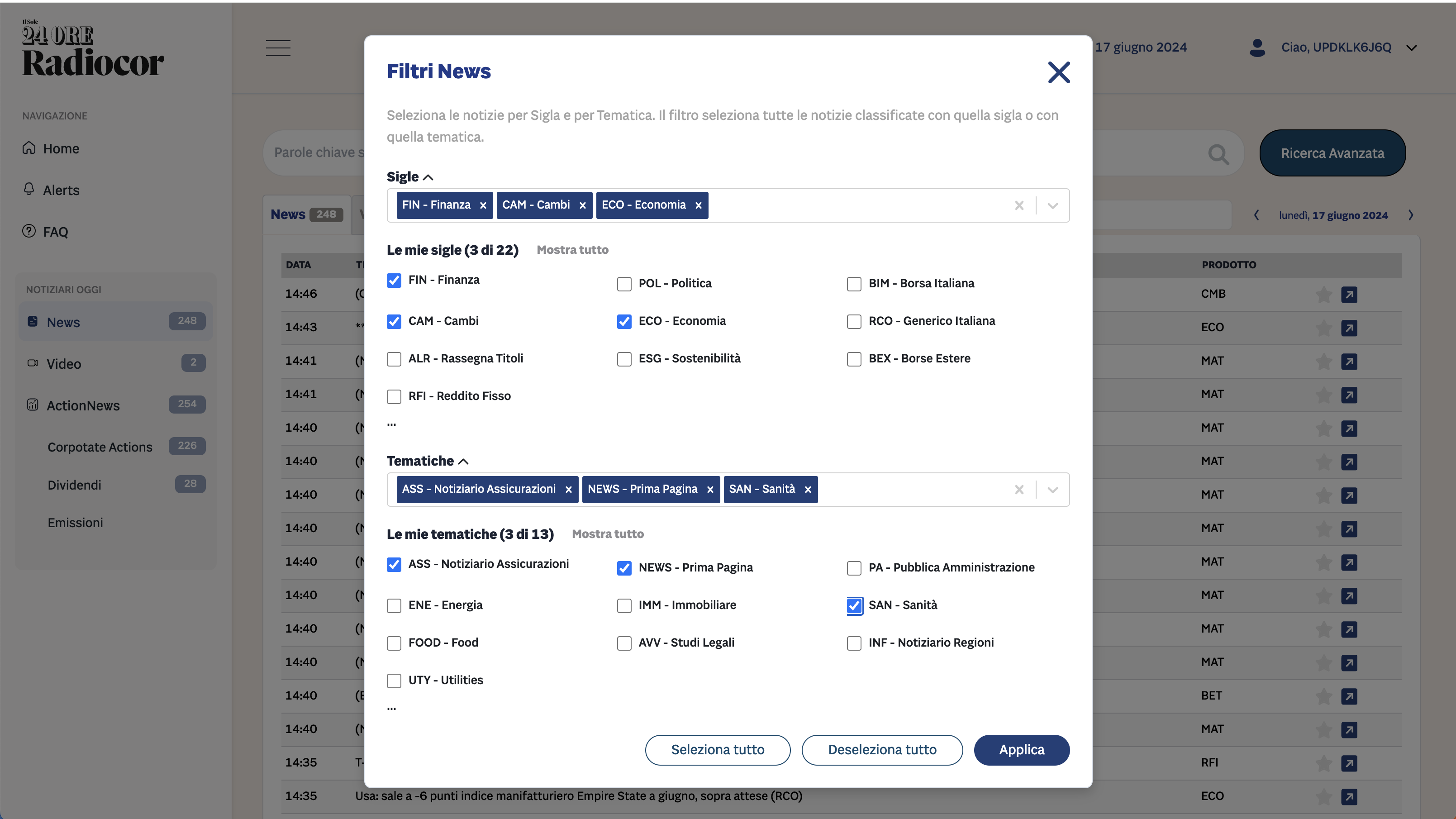Uncheck the ECO - Economia checkbox
Screen dimensions: 1456x819
pos(624,321)
